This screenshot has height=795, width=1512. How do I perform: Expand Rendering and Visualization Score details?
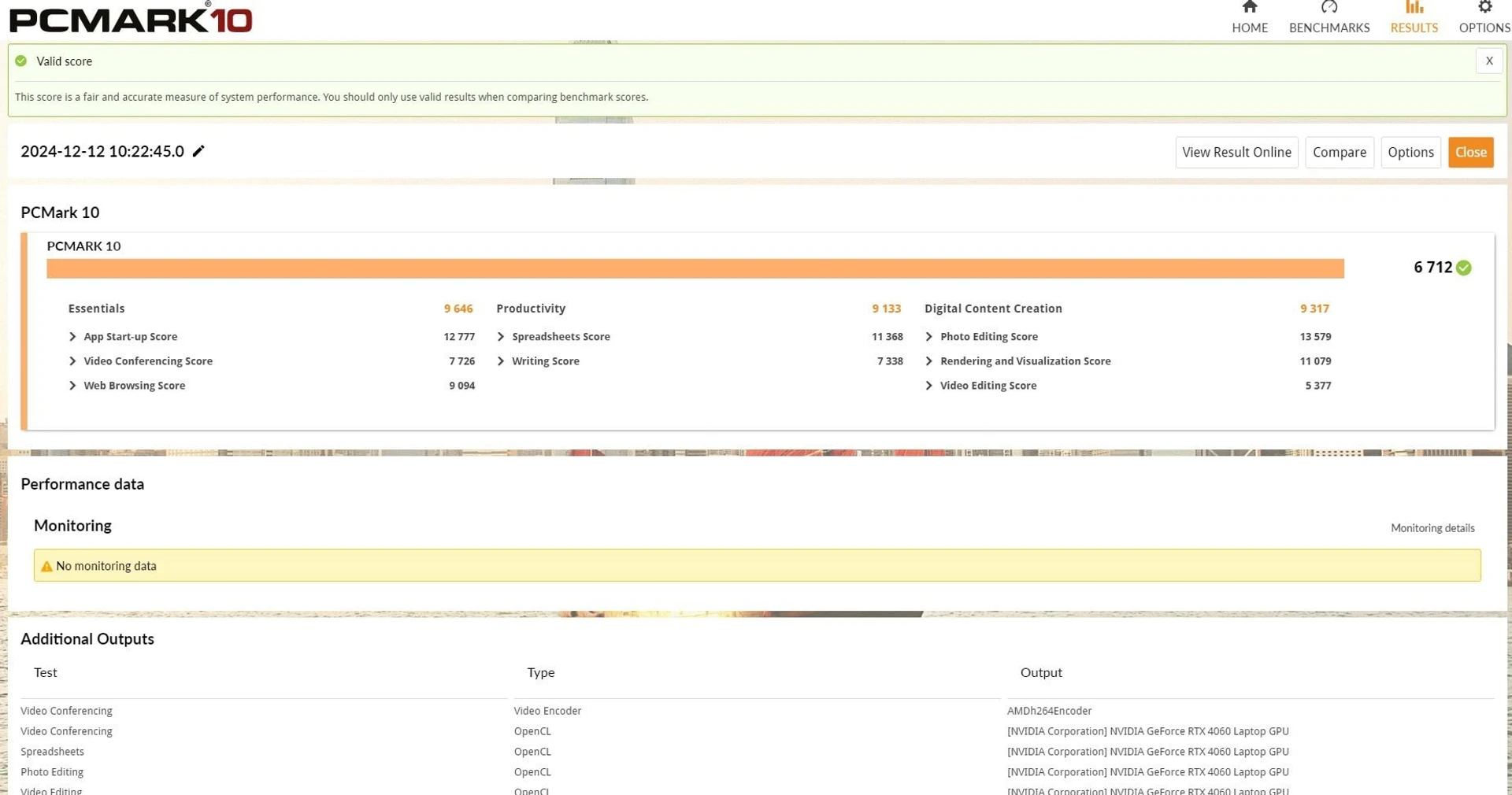[929, 361]
